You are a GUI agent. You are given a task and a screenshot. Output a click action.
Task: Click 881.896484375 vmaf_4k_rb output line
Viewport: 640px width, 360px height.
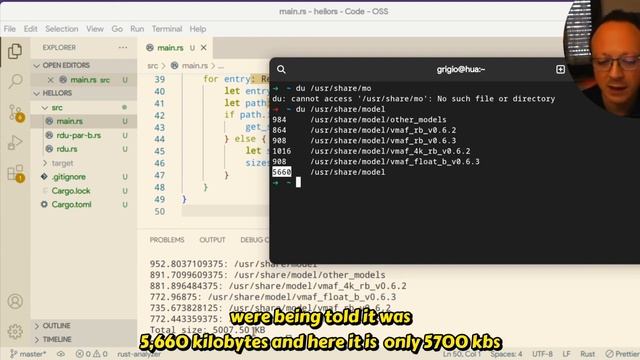coord(278,286)
